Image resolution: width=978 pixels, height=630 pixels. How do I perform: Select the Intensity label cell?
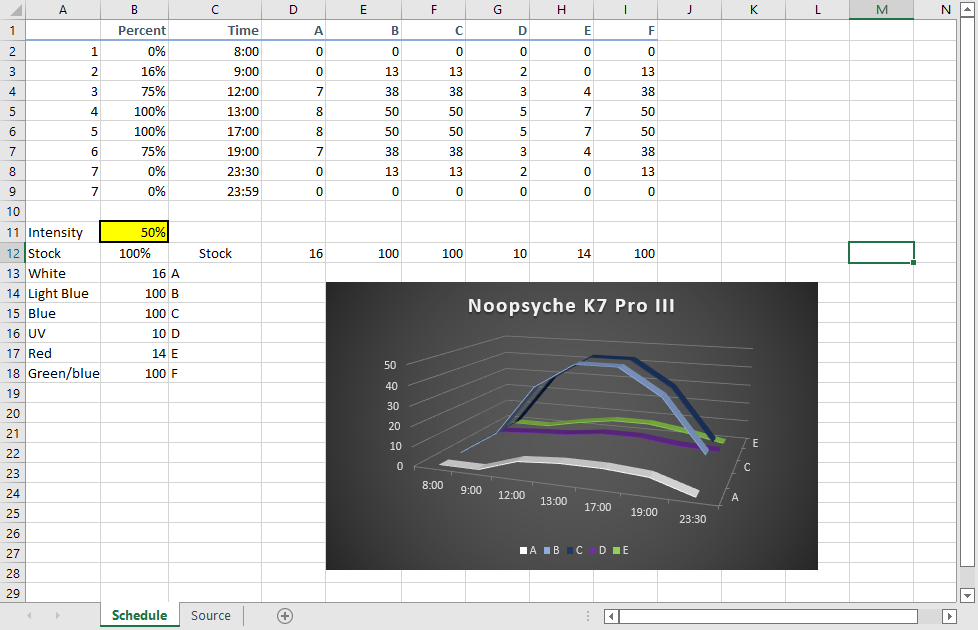[63, 232]
